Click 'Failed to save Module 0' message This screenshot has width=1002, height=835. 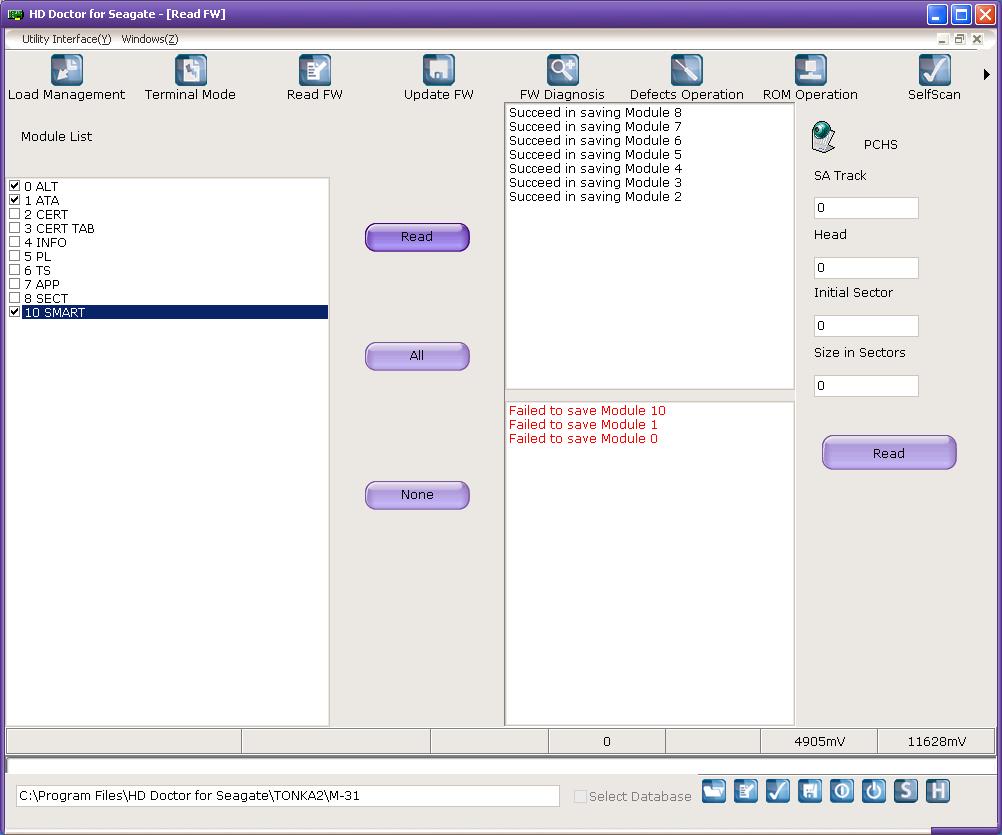pyautogui.click(x=583, y=438)
